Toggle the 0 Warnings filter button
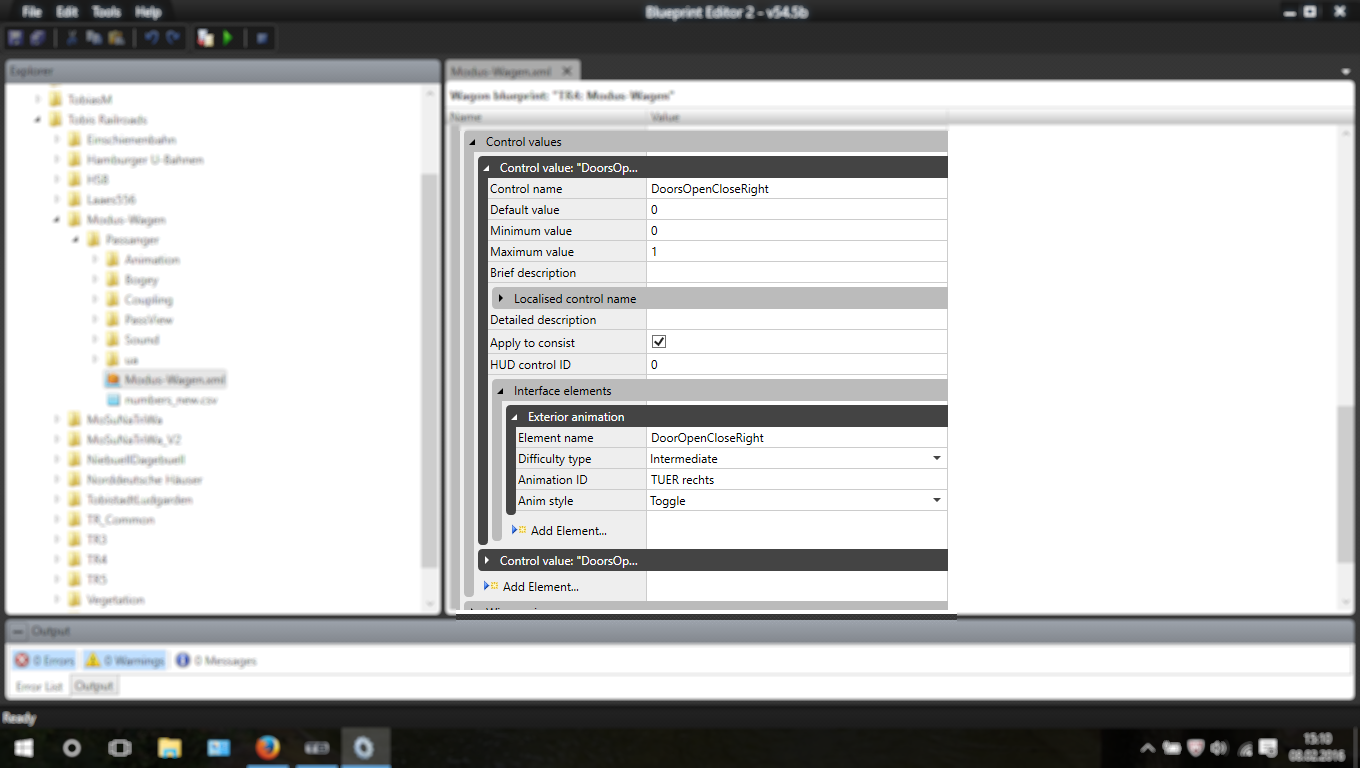Image resolution: width=1360 pixels, height=768 pixels. 124,661
